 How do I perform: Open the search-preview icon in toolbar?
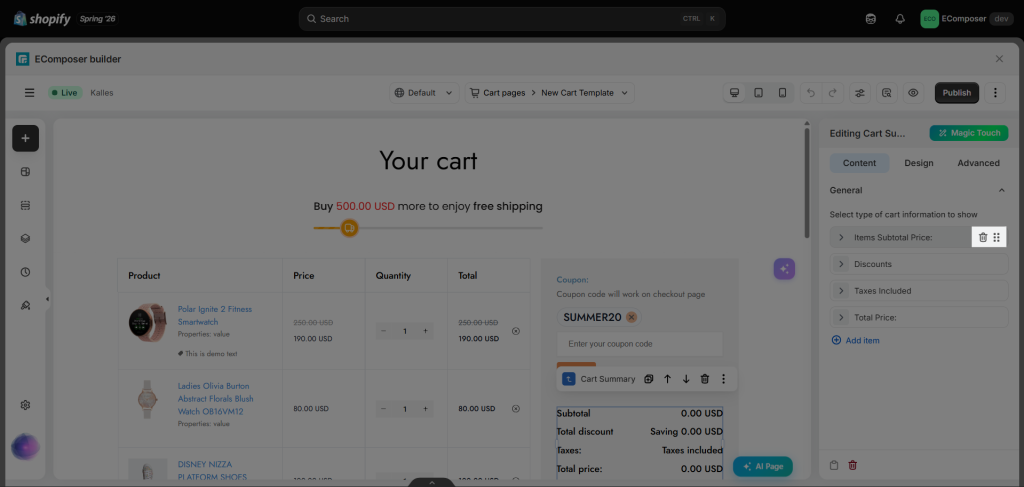pyautogui.click(x=886, y=93)
